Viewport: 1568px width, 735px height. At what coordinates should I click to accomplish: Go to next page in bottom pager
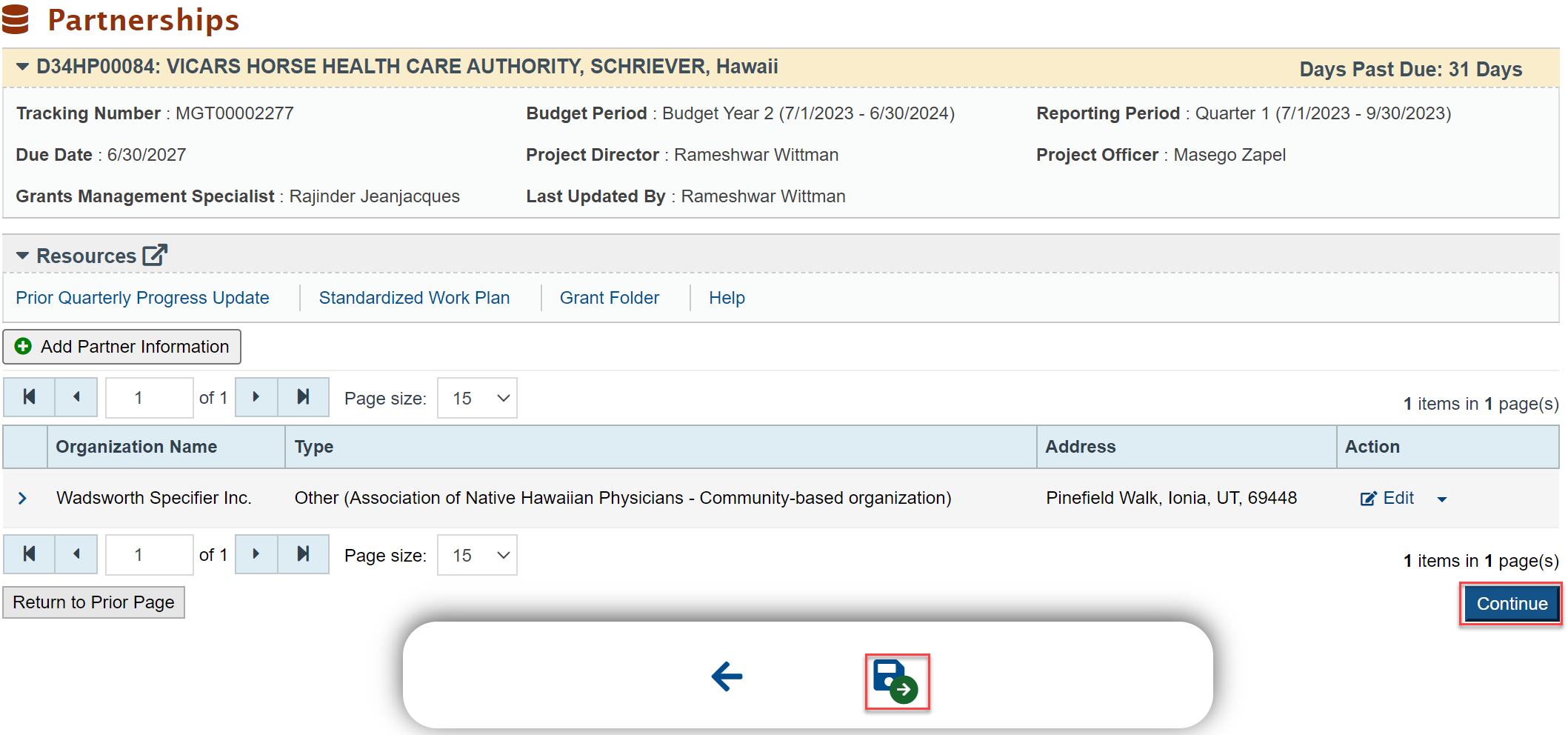click(x=256, y=554)
